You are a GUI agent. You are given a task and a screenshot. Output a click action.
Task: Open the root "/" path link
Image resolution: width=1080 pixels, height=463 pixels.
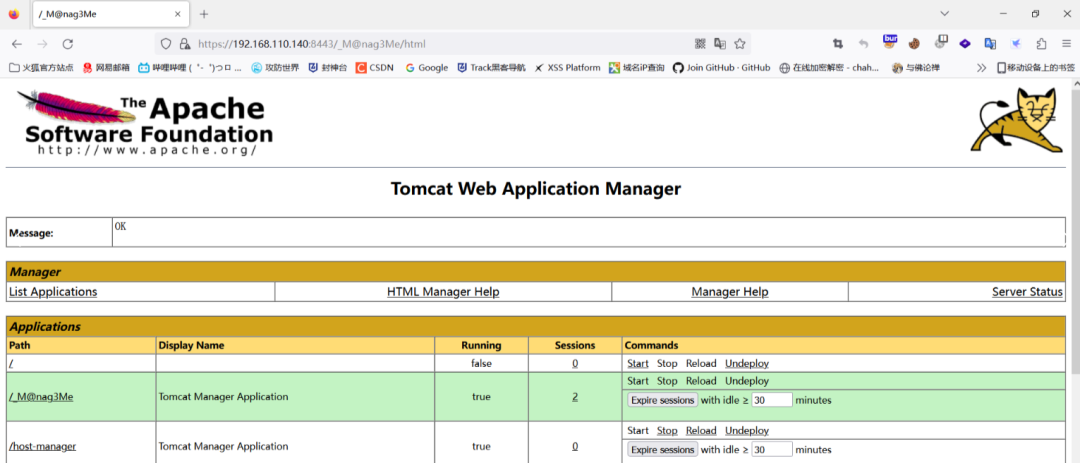point(10,363)
